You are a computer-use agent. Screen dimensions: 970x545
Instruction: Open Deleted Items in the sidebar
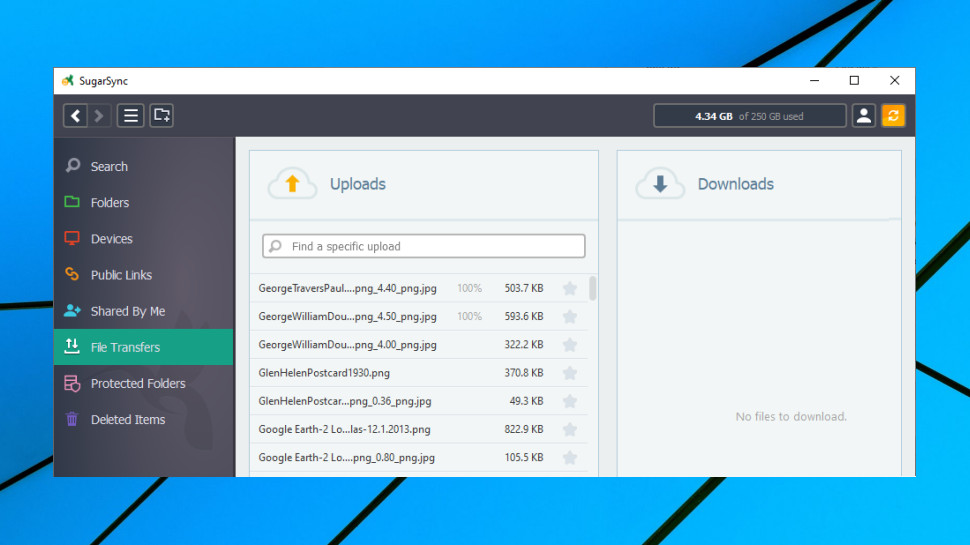click(144, 419)
